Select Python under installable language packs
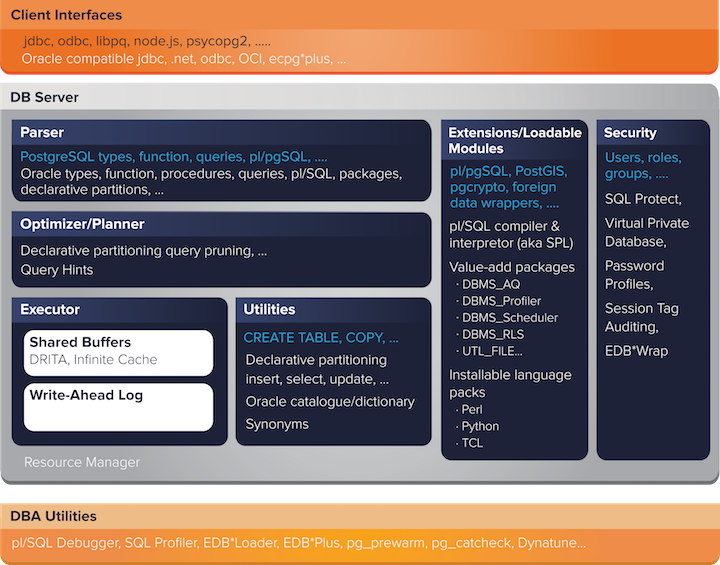The height and width of the screenshot is (565, 720). [480, 426]
